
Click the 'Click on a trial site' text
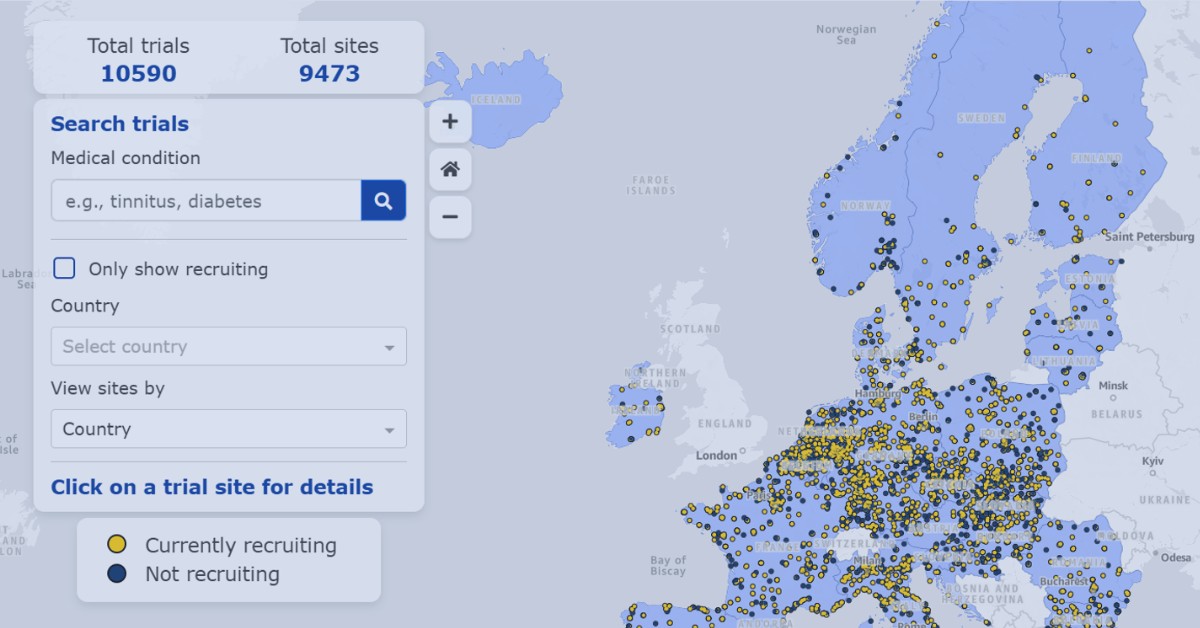point(212,487)
